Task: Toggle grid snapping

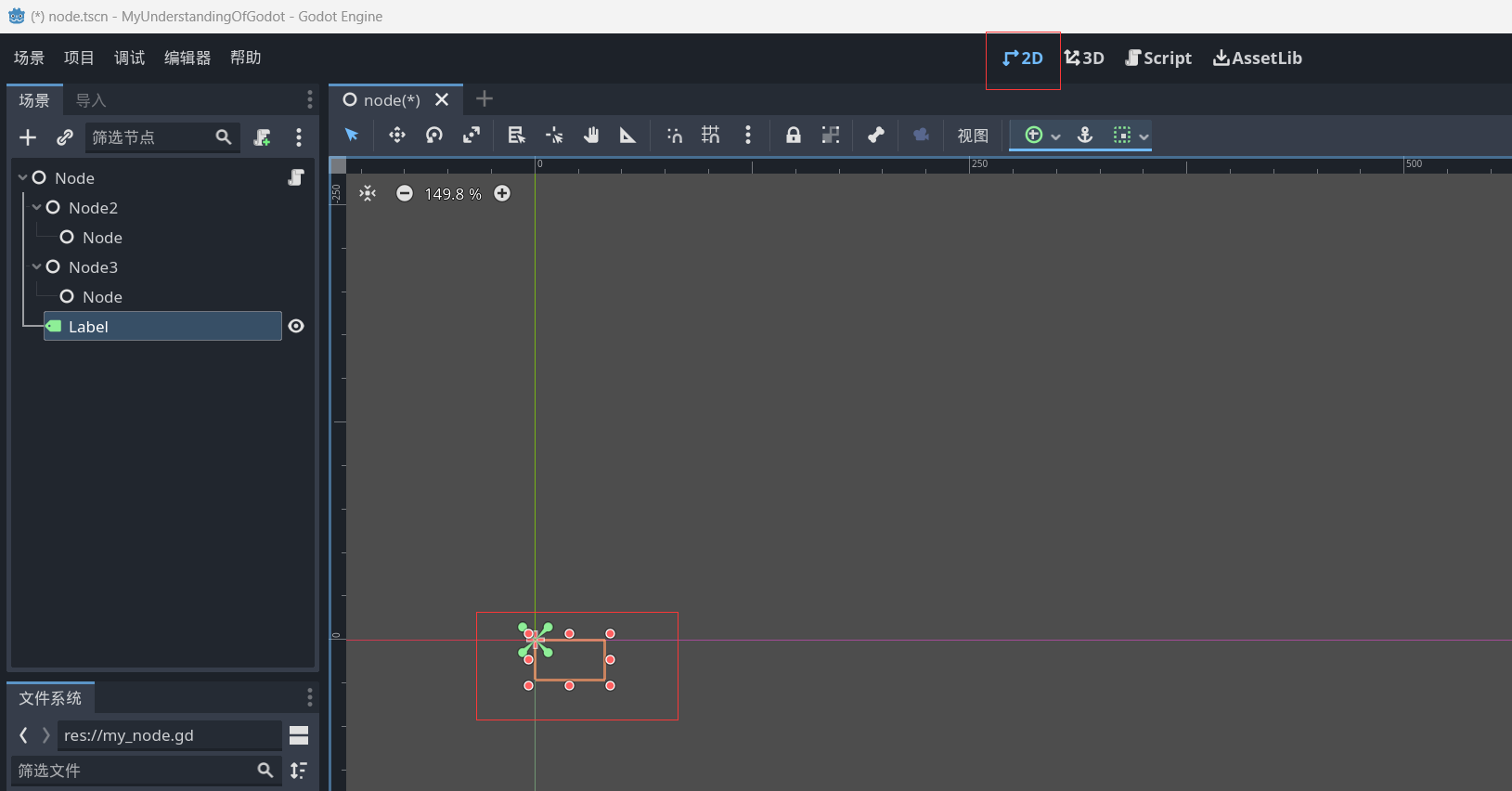Action: [x=711, y=136]
